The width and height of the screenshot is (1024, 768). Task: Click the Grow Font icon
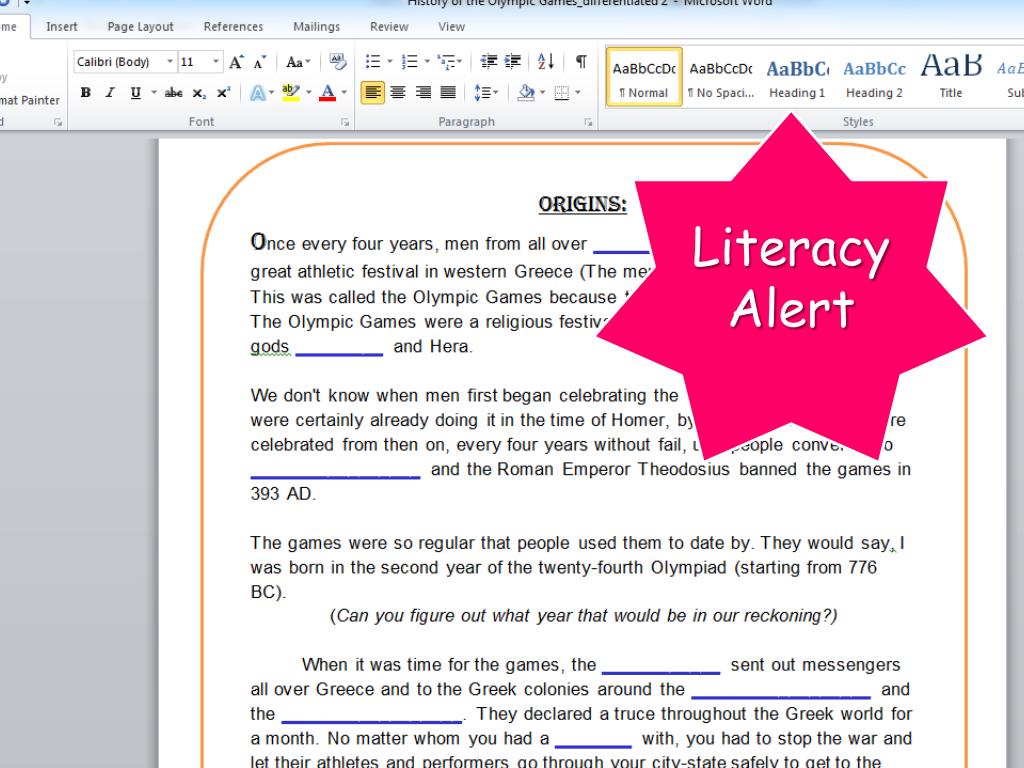pyautogui.click(x=236, y=62)
